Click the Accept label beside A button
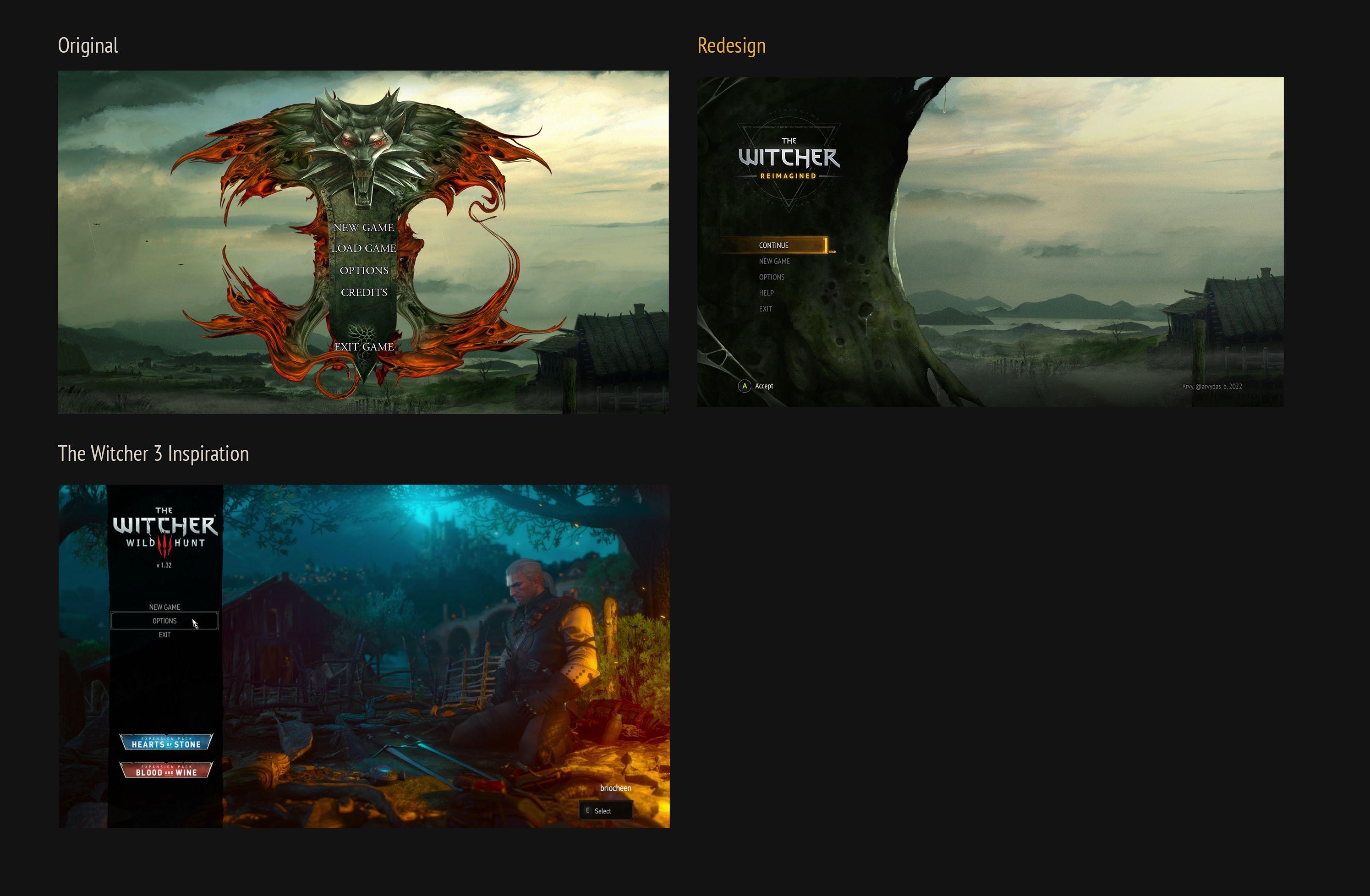This screenshot has height=896, width=1370. tap(764, 386)
